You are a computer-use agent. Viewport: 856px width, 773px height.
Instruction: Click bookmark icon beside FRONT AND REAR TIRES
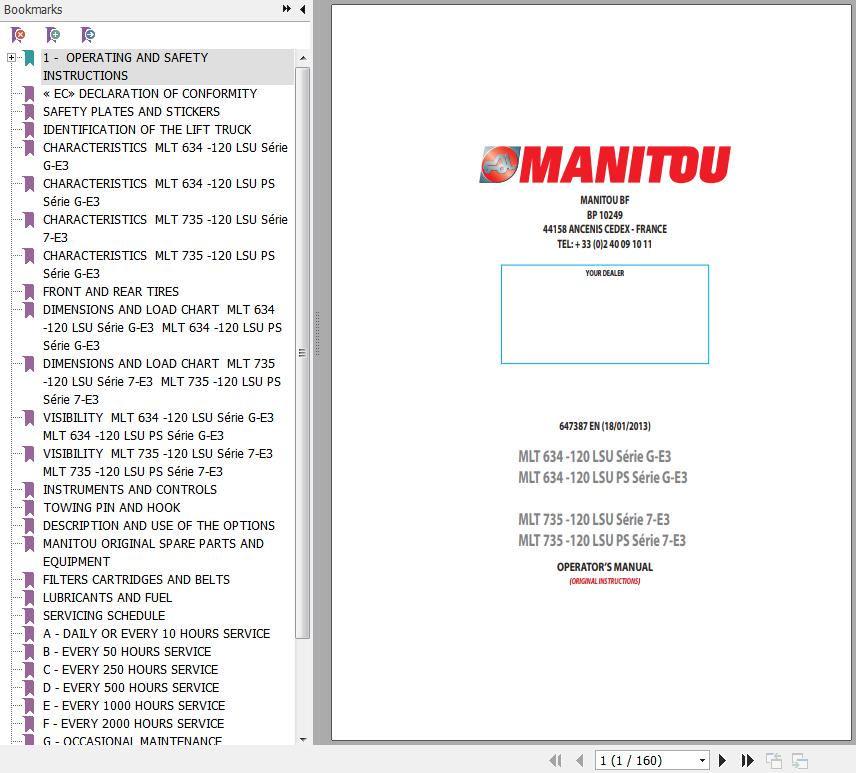click(29, 292)
